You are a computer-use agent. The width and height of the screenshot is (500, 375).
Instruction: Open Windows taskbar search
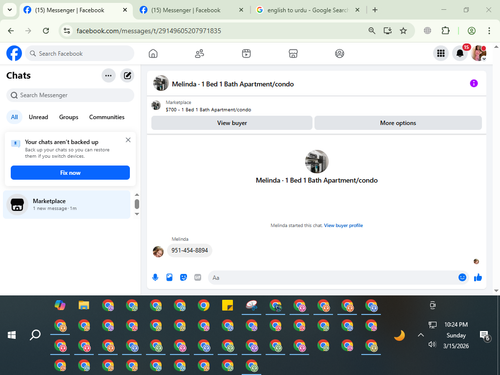pyautogui.click(x=35, y=335)
